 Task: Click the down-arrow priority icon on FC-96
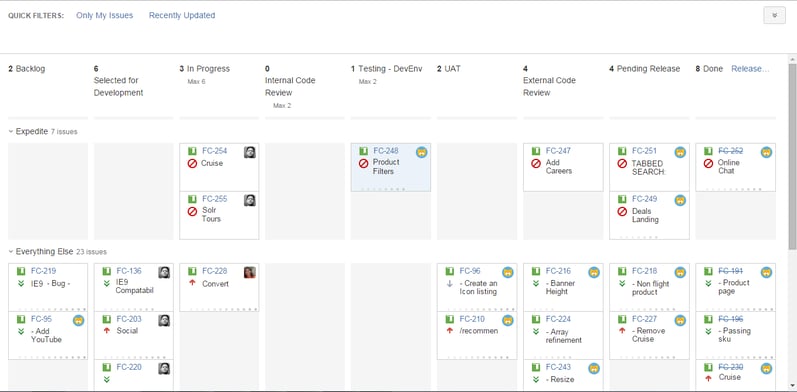pyautogui.click(x=449, y=283)
